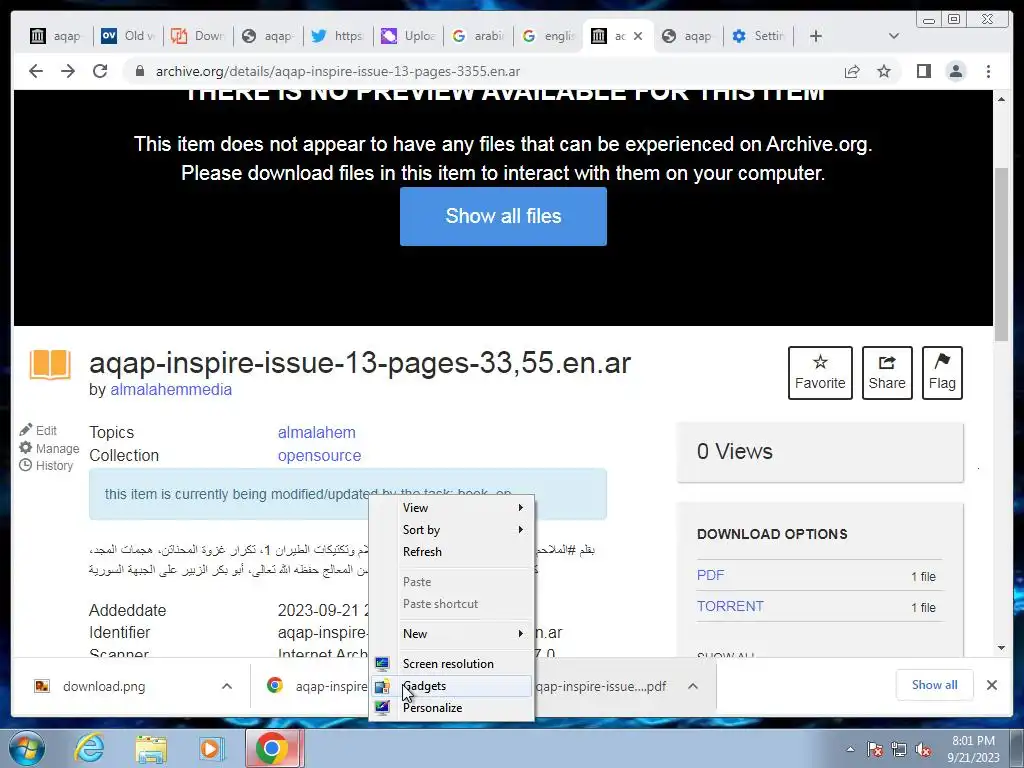Click the 0 Views statistic box
This screenshot has width=1024, height=768.
coord(820,452)
